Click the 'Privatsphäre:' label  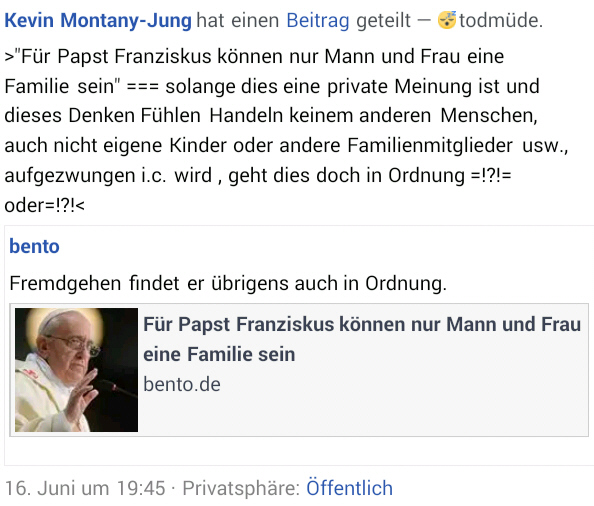tap(241, 488)
